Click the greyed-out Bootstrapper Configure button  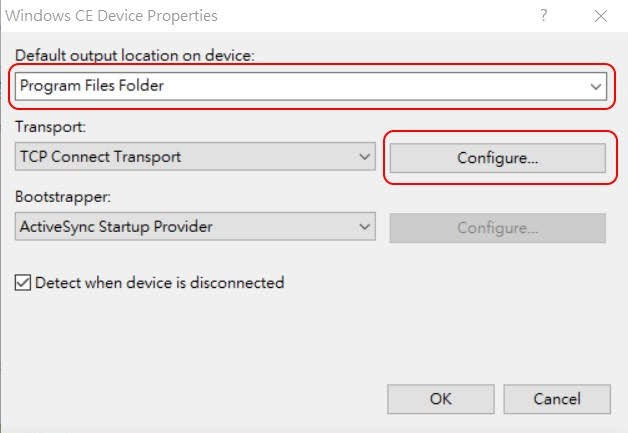point(497,228)
